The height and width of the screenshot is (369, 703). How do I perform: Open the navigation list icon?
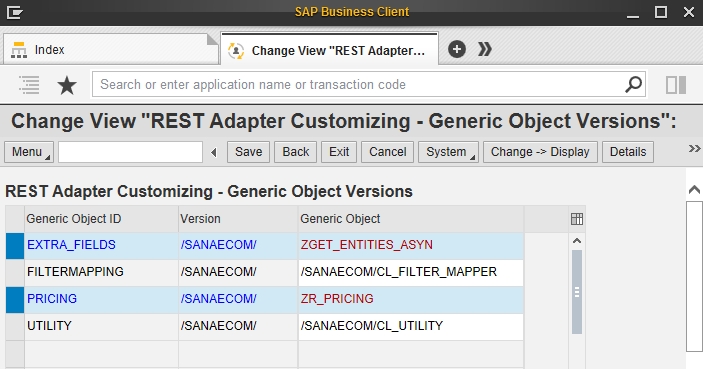pyautogui.click(x=29, y=85)
